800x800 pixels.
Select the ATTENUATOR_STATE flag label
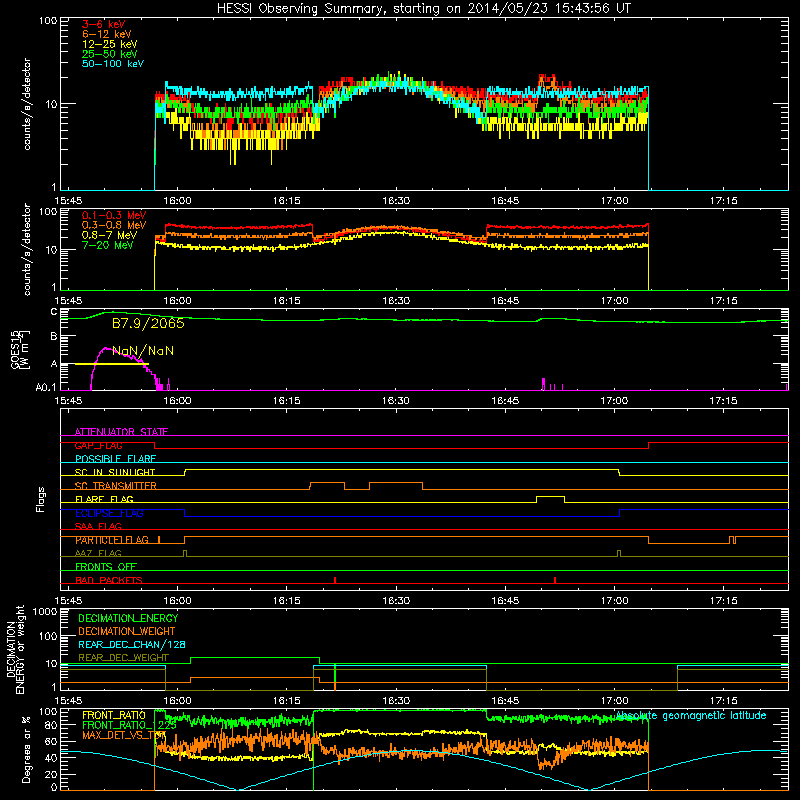click(x=121, y=432)
